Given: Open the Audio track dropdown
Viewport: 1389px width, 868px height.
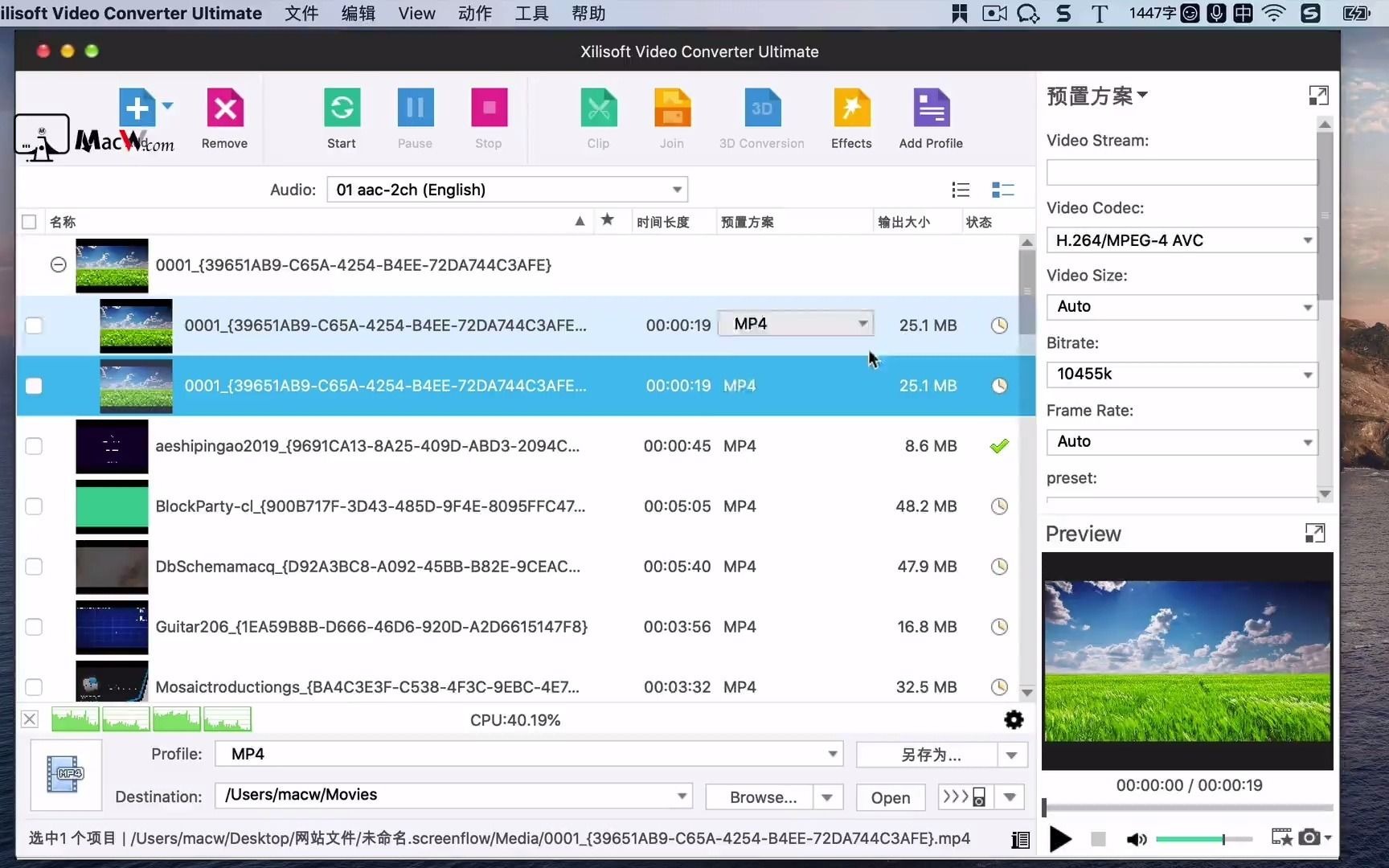Looking at the screenshot, I should click(x=507, y=190).
